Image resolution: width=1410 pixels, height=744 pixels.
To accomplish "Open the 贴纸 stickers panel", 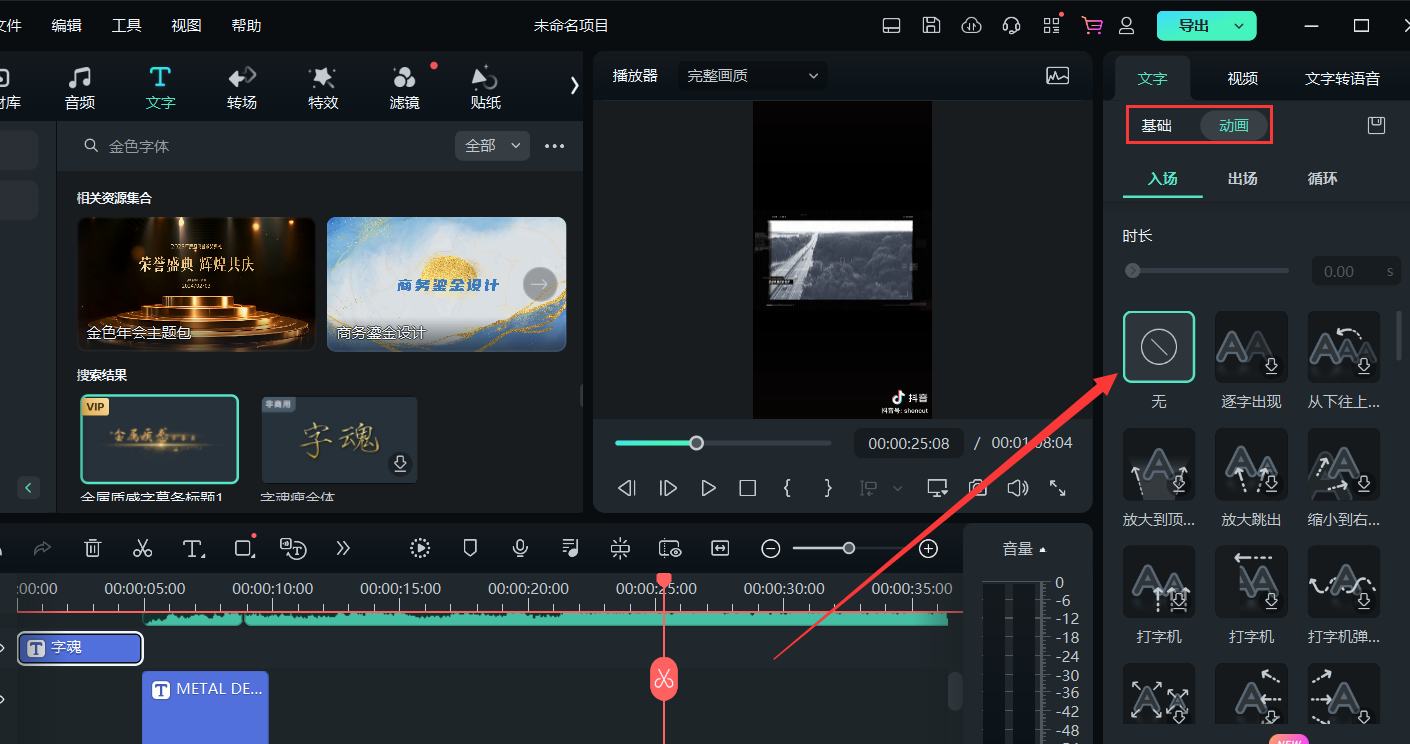I will 485,88.
